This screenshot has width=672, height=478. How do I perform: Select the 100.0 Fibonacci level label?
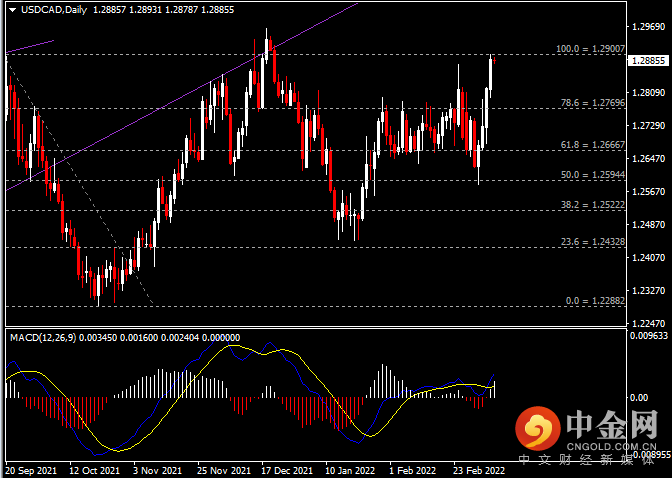point(590,48)
